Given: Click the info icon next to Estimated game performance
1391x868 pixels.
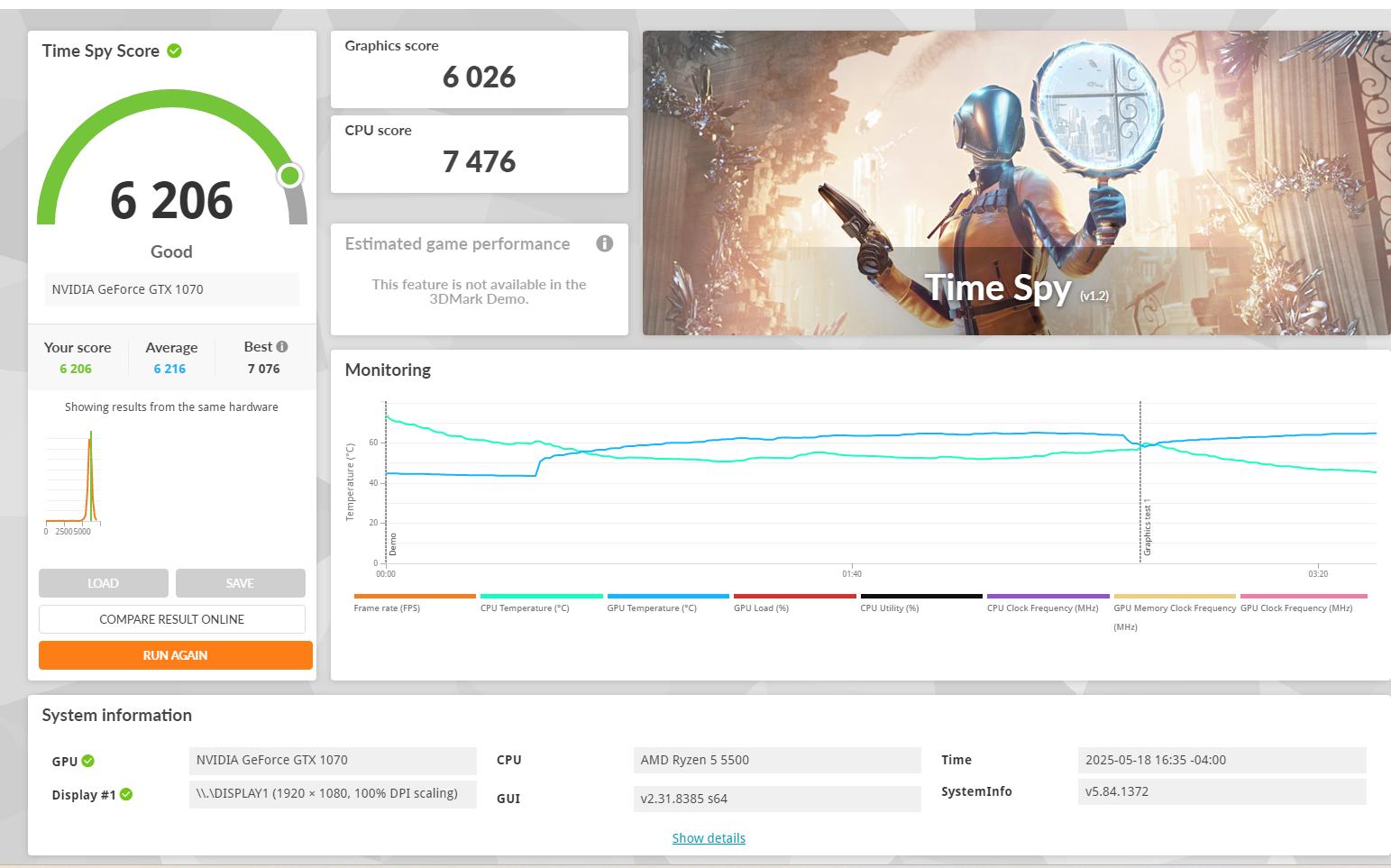Looking at the screenshot, I should [605, 243].
